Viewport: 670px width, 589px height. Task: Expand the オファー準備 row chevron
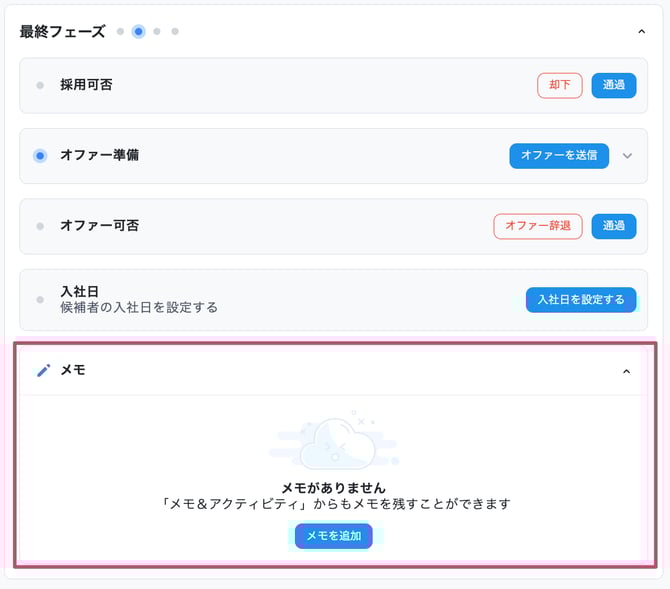click(627, 156)
